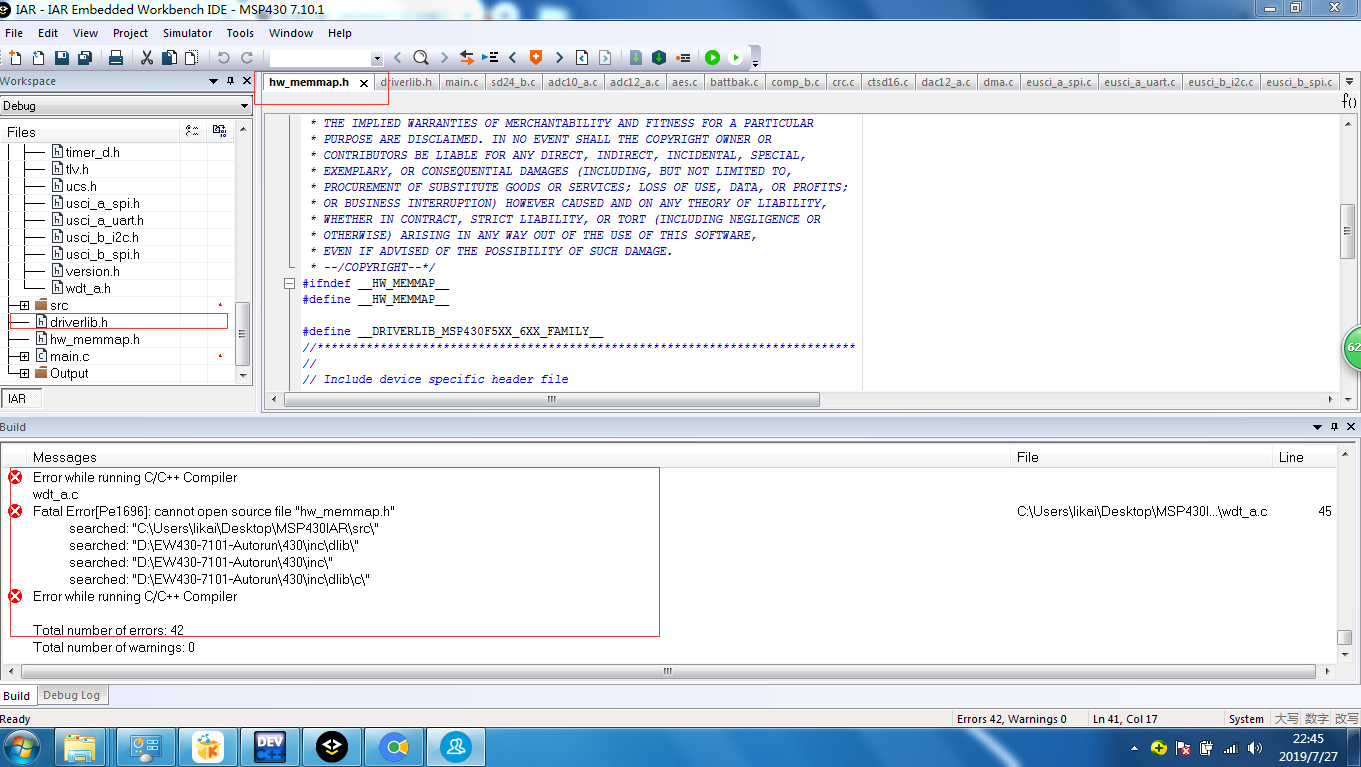This screenshot has height=767, width=1361.
Task: Click the volume speaker tray icon
Action: pyautogui.click(x=1253, y=748)
